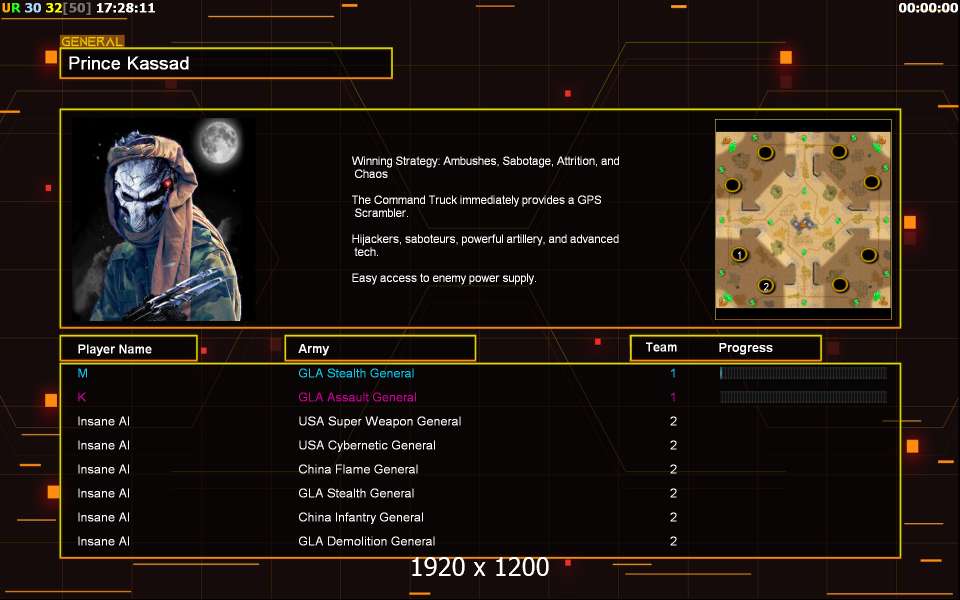This screenshot has width=960, height=600.
Task: Click Insane AI beside China Infantry General
Action: point(103,517)
